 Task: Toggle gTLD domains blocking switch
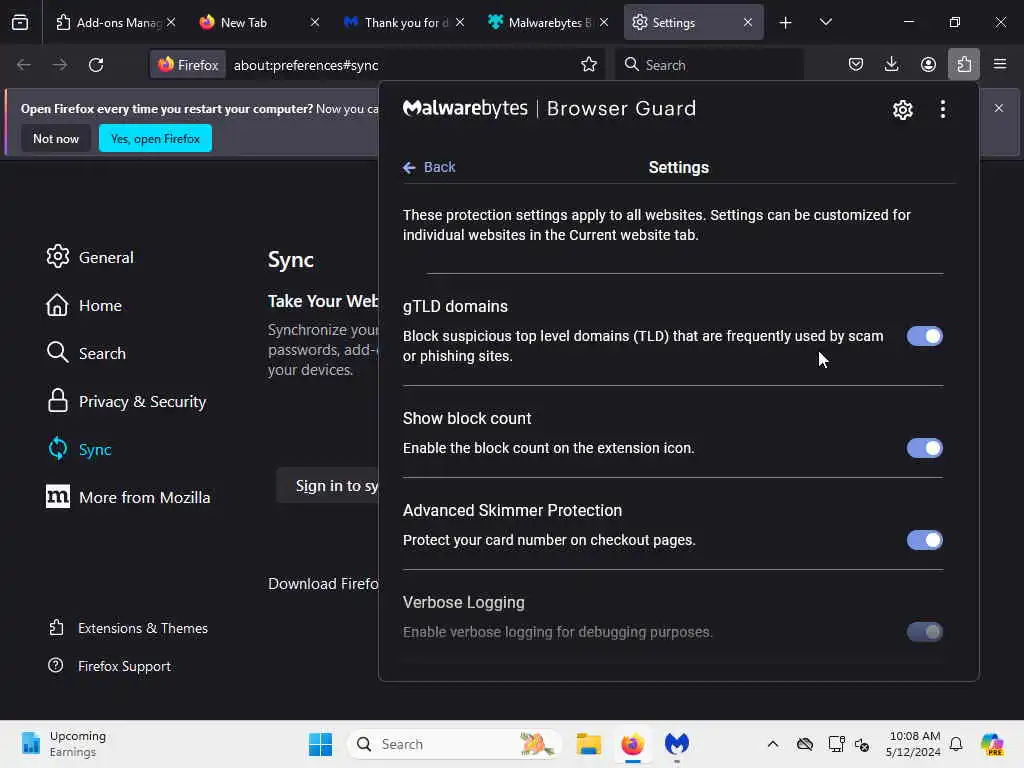924,336
